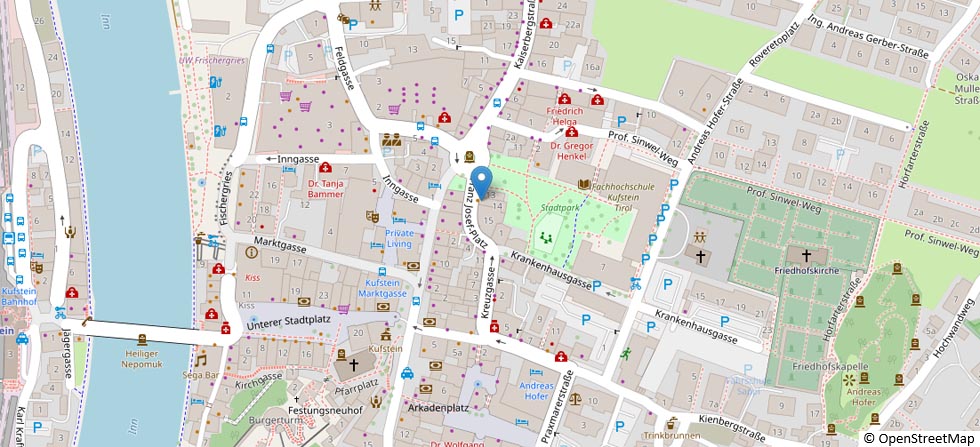Image resolution: width=980 pixels, height=447 pixels.
Task: Click the information icon near Marktgasse
Action: pyautogui.click(x=250, y=253)
